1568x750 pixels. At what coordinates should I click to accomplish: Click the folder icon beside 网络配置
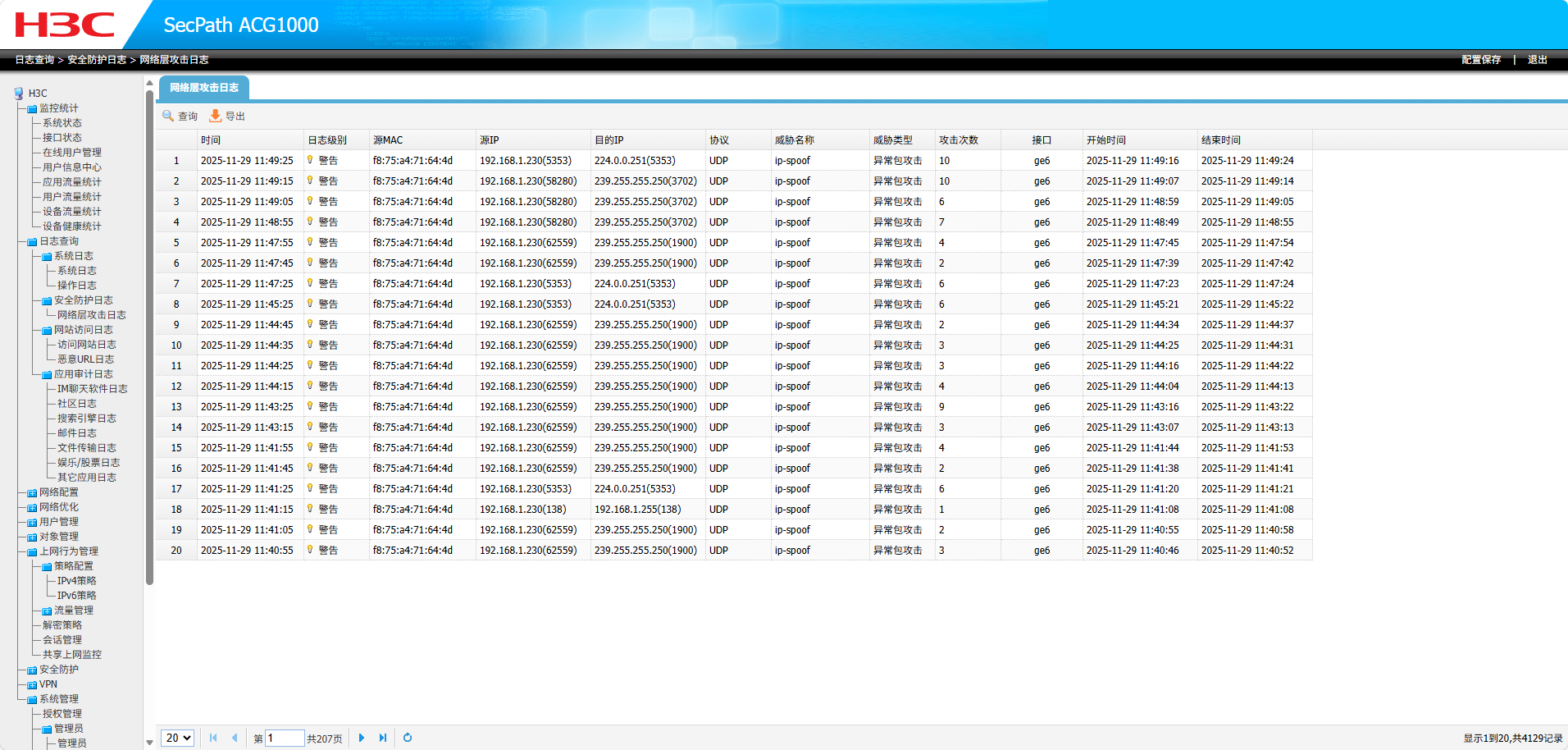(x=32, y=493)
